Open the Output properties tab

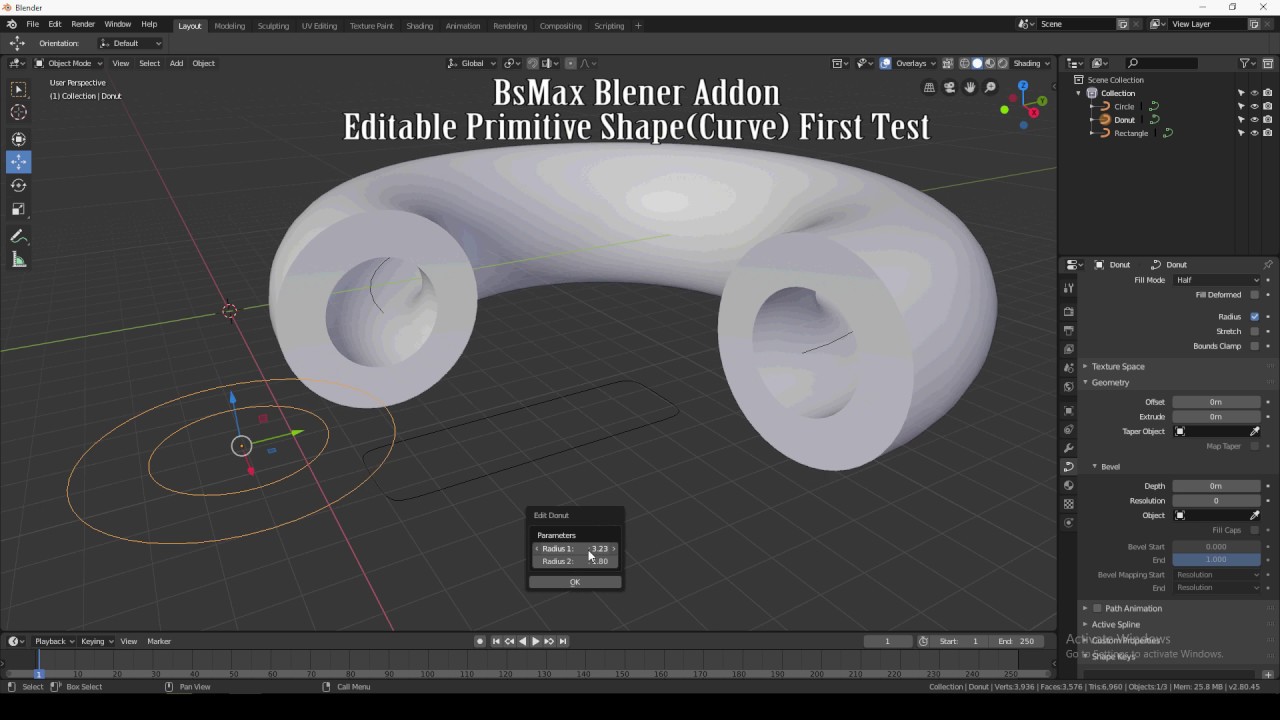[1069, 331]
